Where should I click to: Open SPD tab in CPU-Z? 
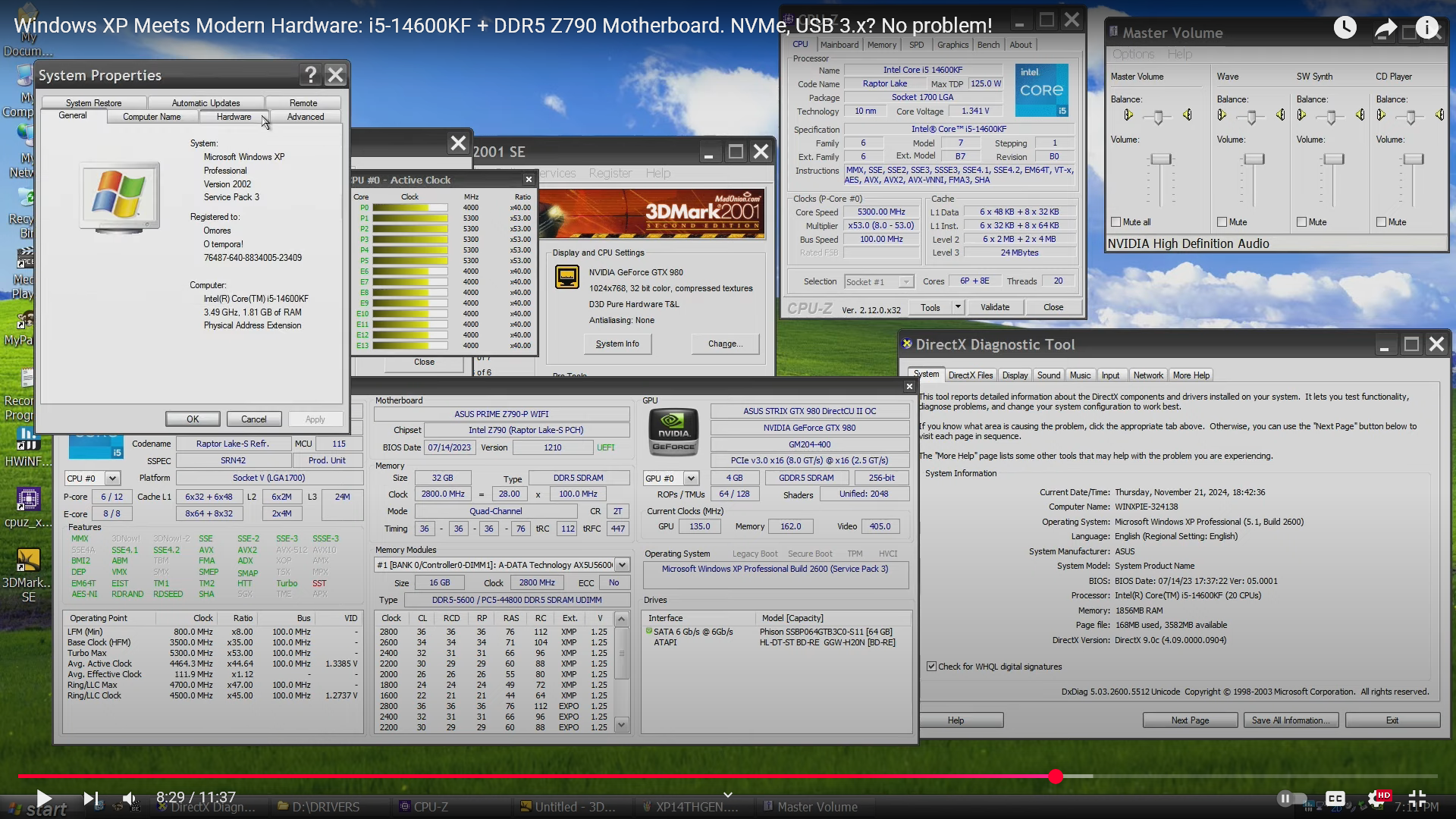tap(916, 45)
